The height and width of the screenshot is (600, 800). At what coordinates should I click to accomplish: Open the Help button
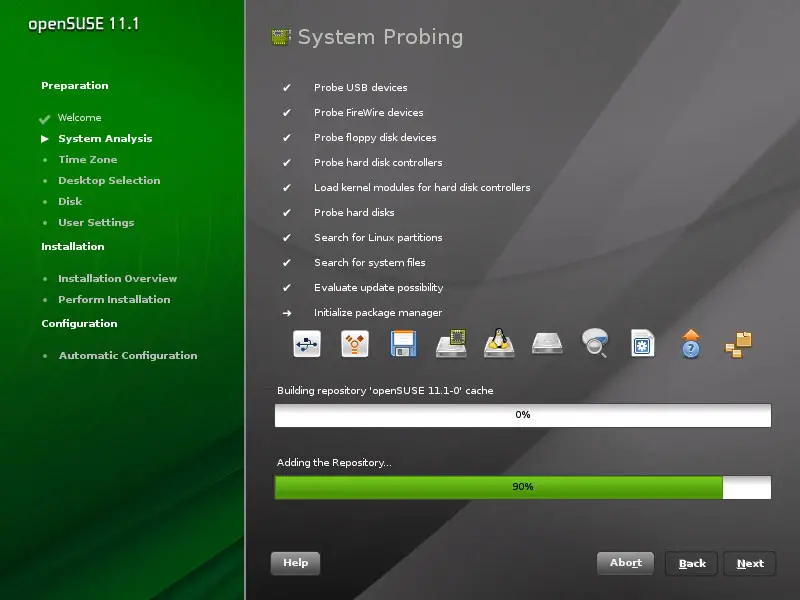tap(295, 563)
